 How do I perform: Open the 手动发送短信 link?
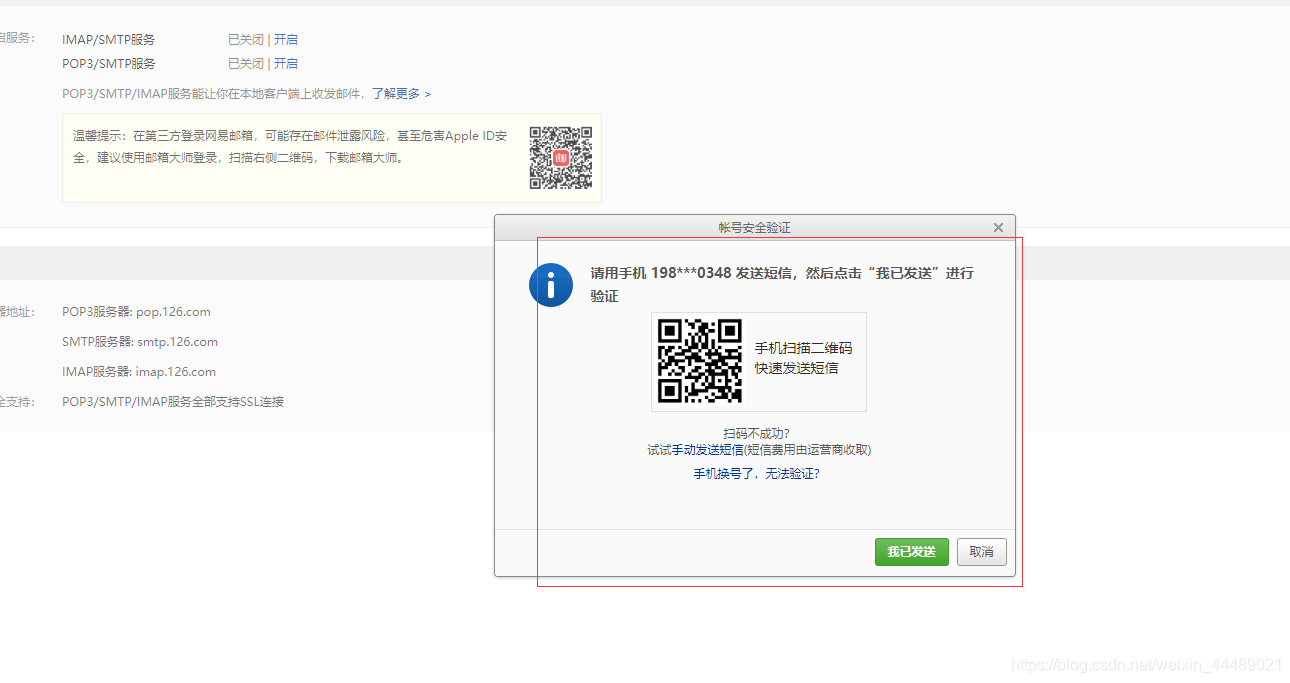pyautogui.click(x=709, y=450)
